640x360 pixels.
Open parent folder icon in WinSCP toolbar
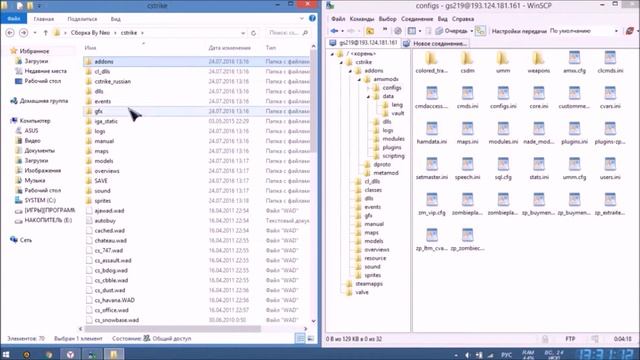(370, 31)
